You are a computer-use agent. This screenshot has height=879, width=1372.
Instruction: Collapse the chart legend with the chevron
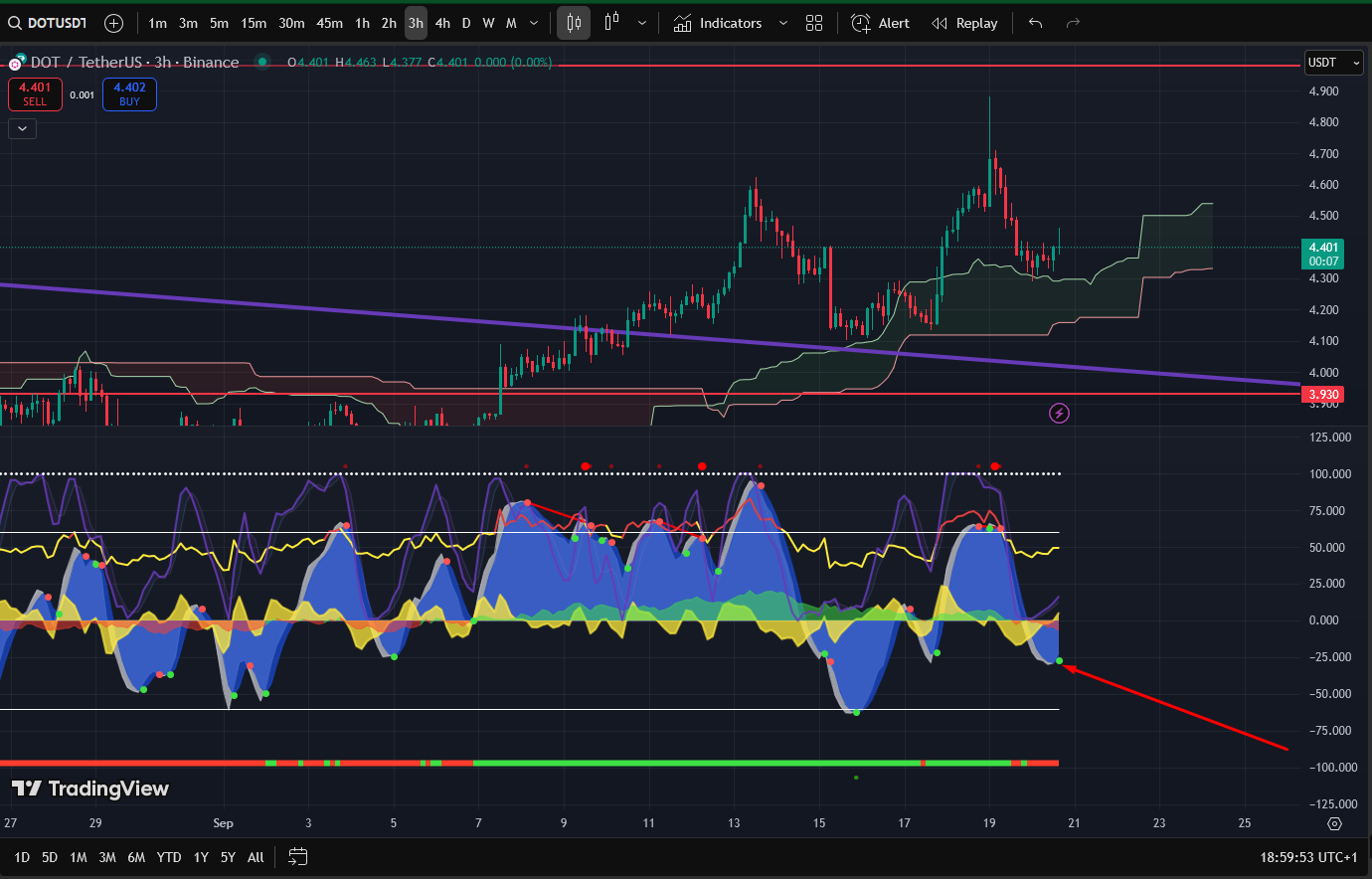click(x=22, y=128)
